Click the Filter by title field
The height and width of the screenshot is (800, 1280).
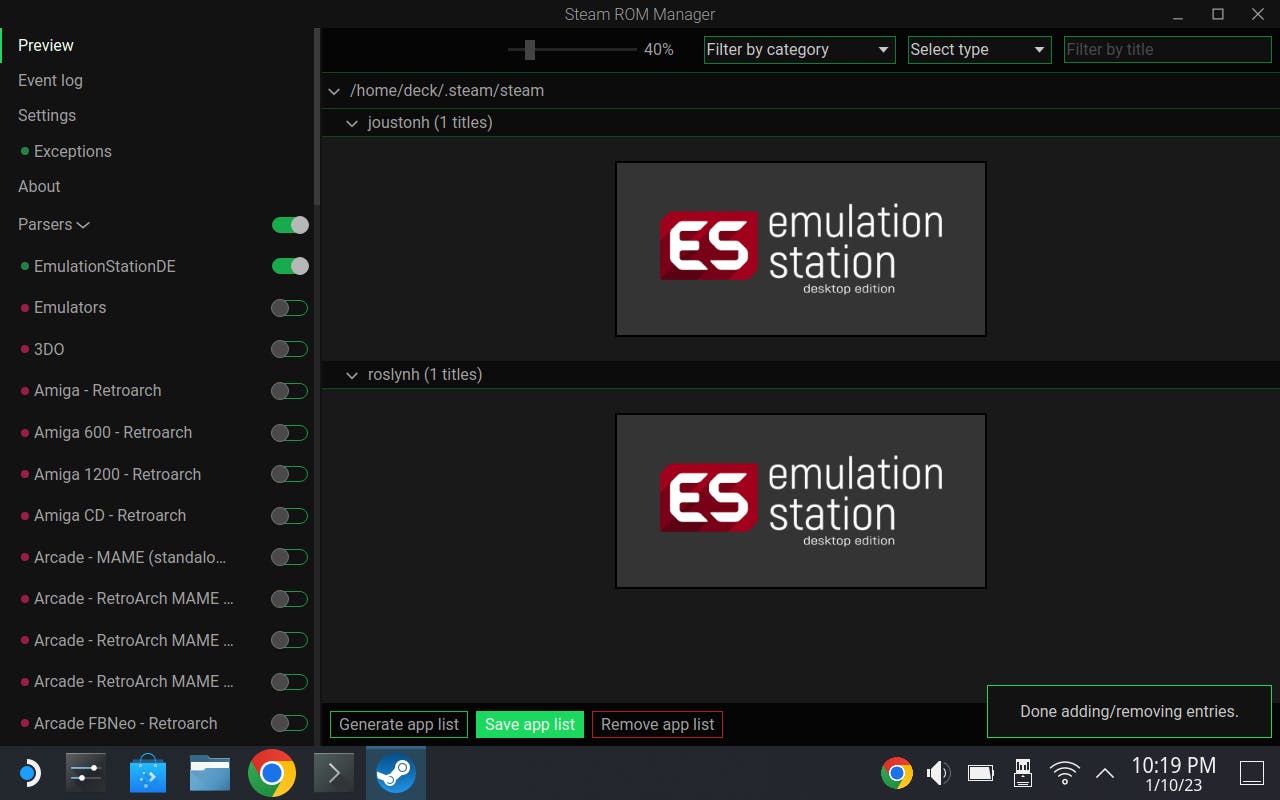[1168, 49]
